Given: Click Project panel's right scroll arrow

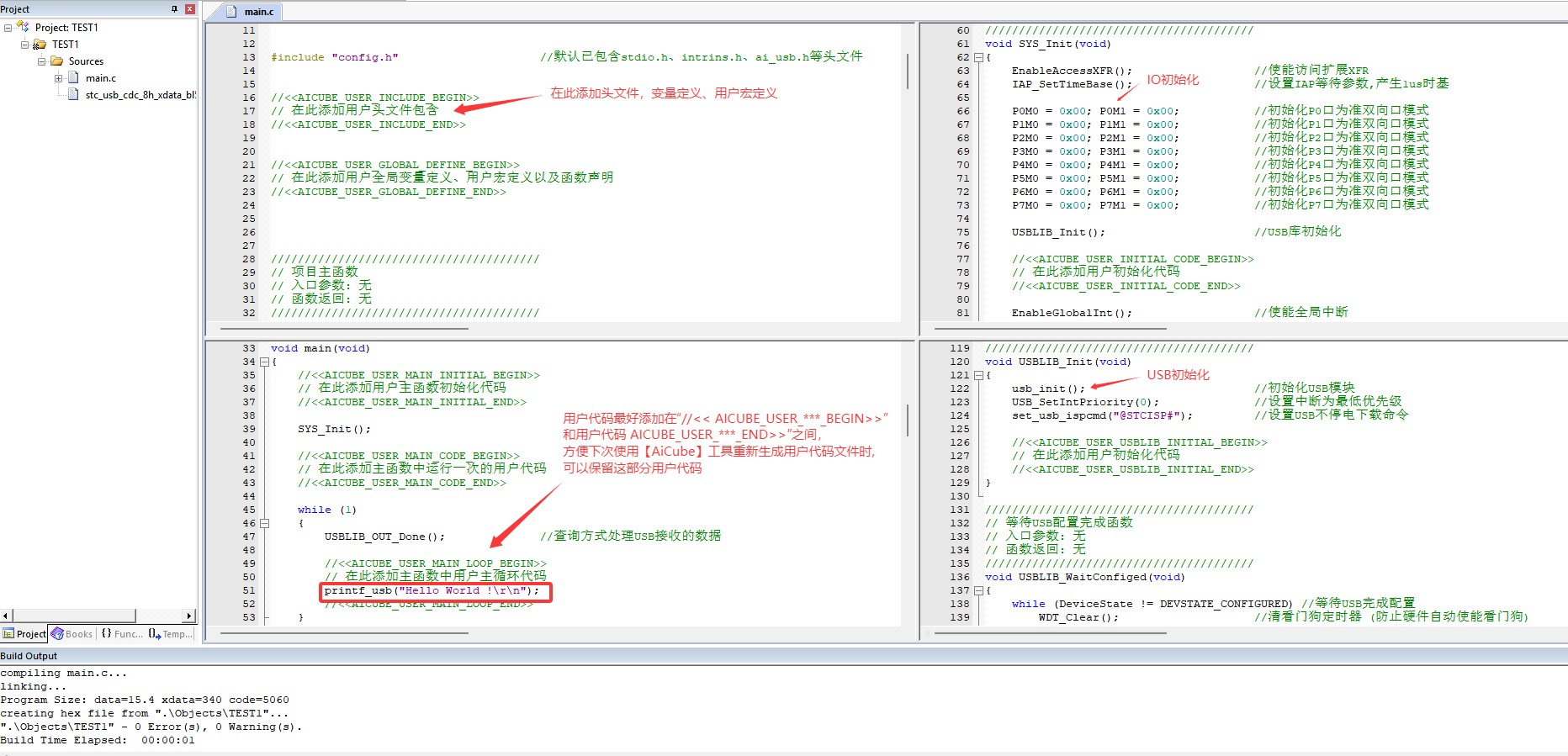Looking at the screenshot, I should [189, 616].
